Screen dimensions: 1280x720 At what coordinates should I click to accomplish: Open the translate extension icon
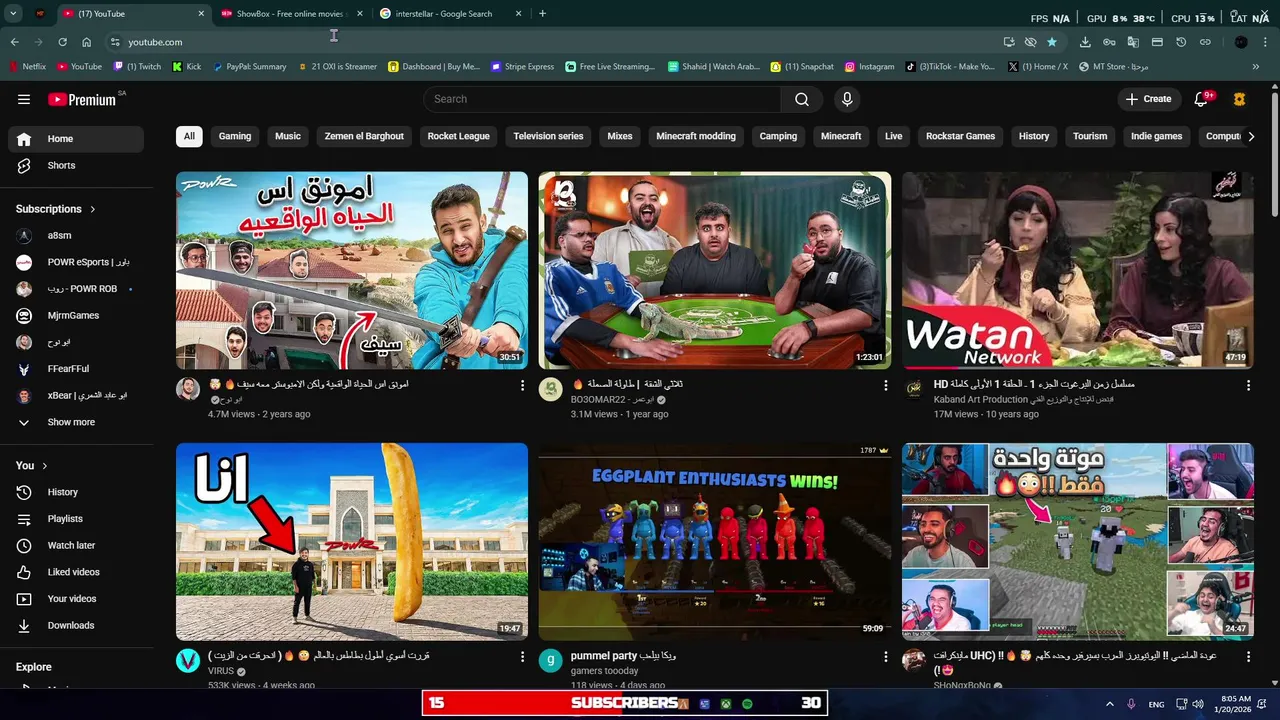pos(1133,42)
